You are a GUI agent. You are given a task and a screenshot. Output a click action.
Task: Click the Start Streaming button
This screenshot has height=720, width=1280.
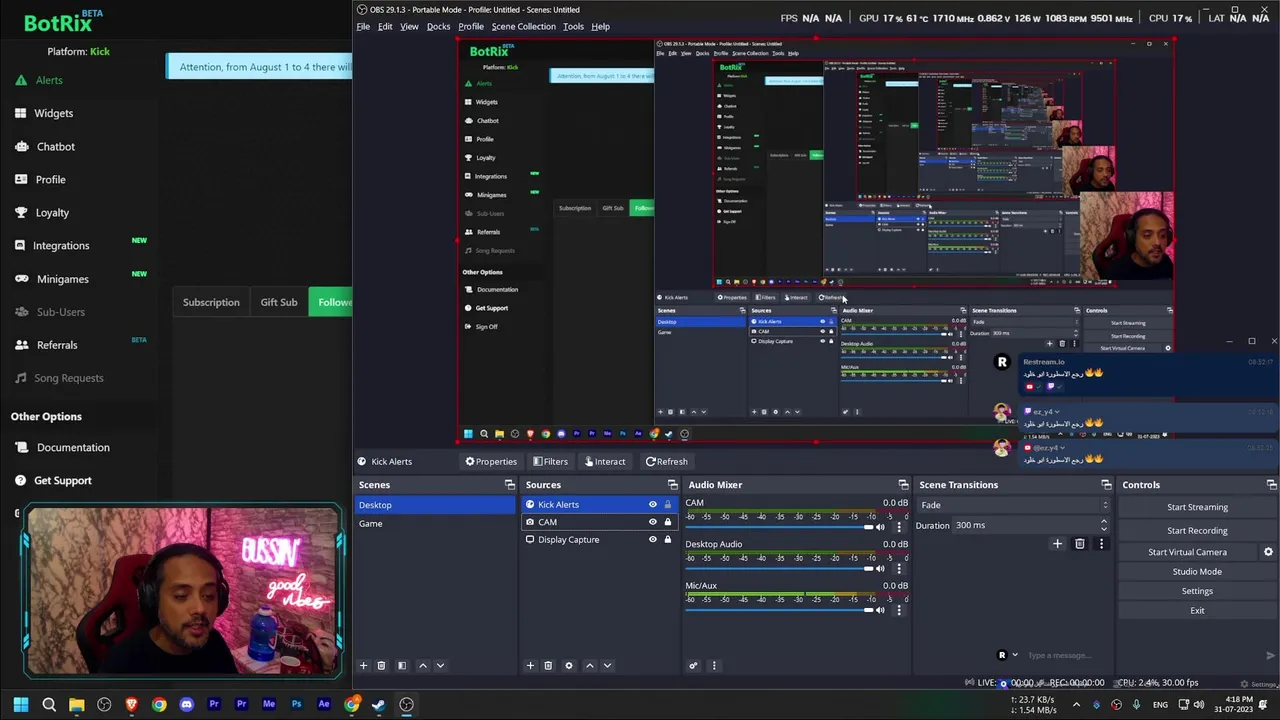pos(1197,507)
